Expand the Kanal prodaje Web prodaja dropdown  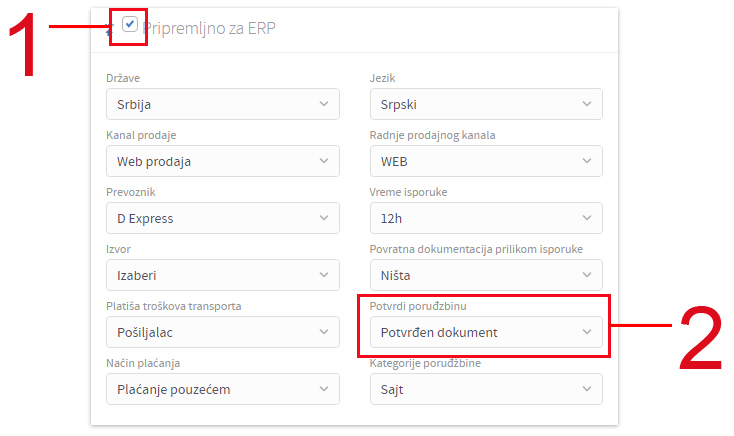pos(223,161)
